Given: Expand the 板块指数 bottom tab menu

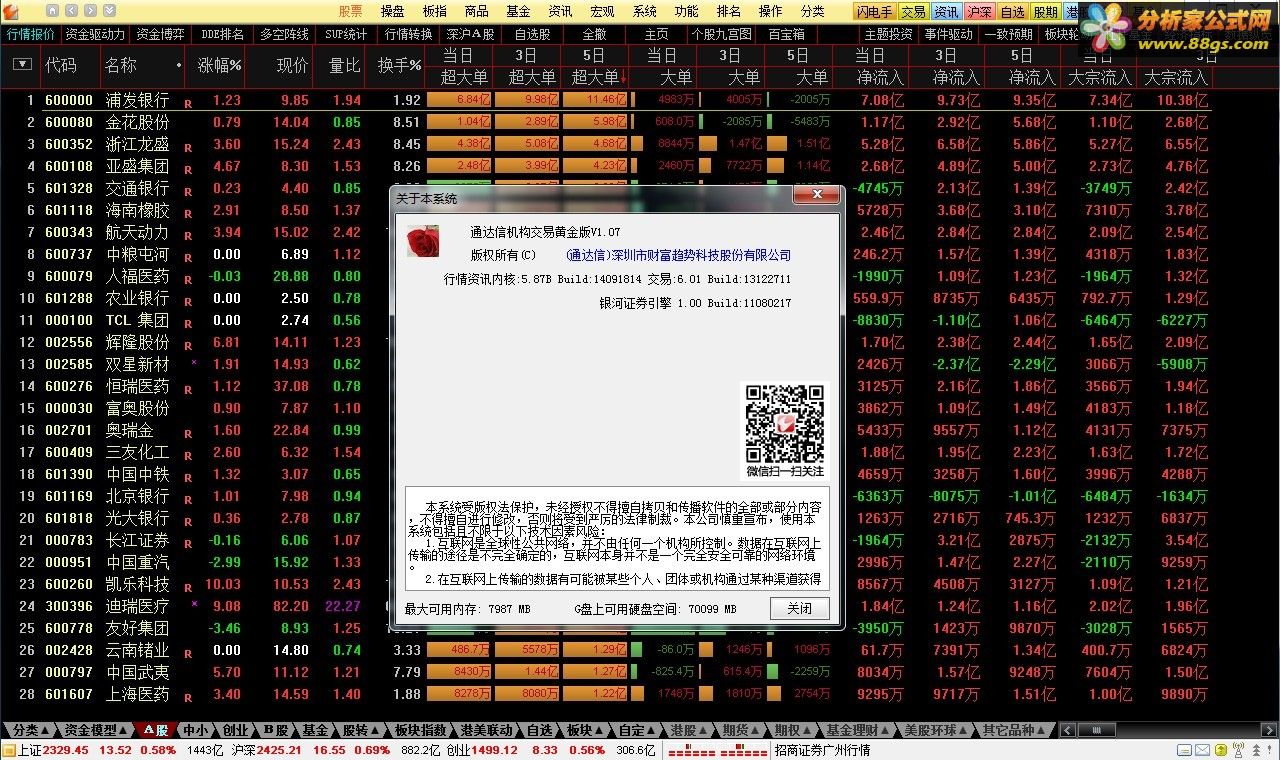Looking at the screenshot, I should pyautogui.click(x=420, y=730).
